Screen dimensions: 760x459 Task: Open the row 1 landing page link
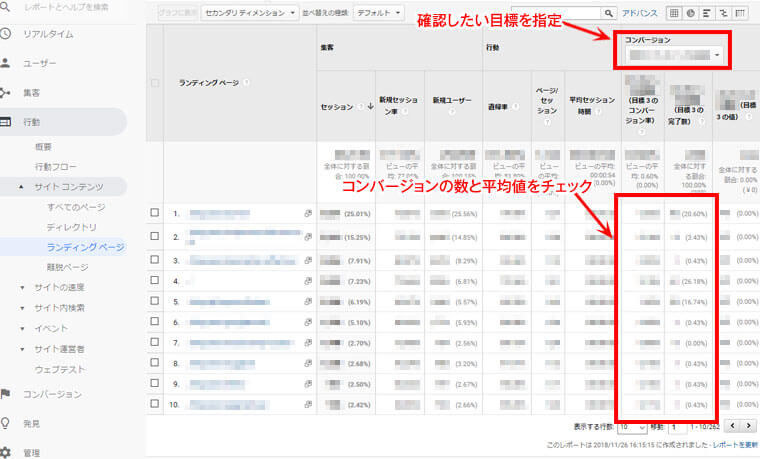coord(220,213)
